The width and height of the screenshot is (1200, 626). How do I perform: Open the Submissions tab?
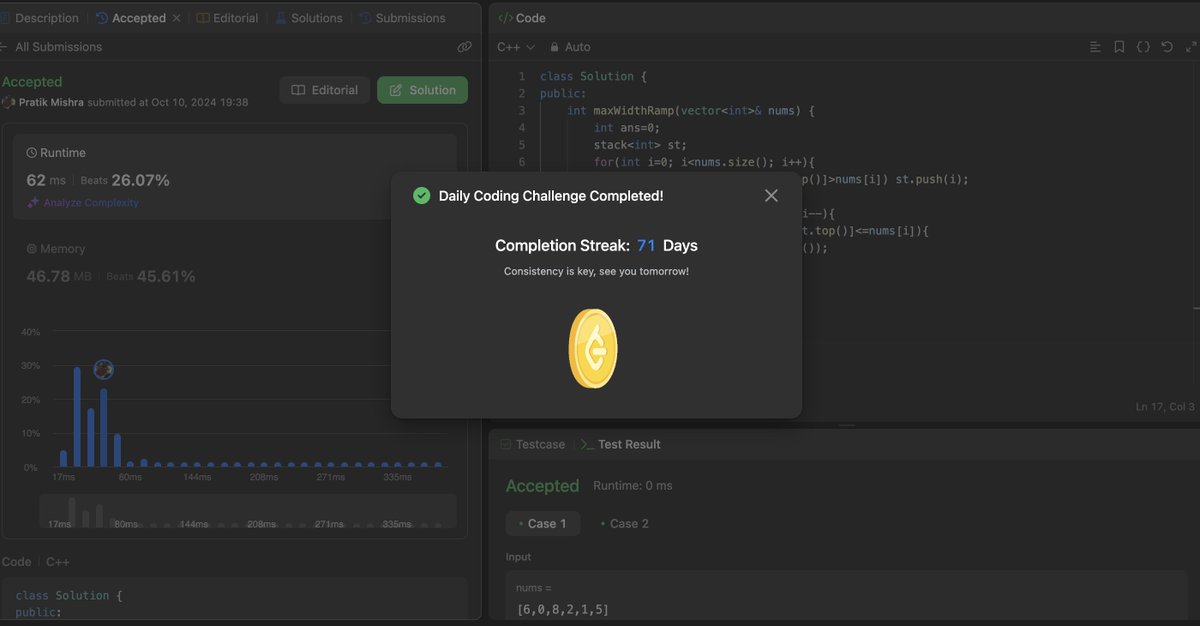coord(402,18)
